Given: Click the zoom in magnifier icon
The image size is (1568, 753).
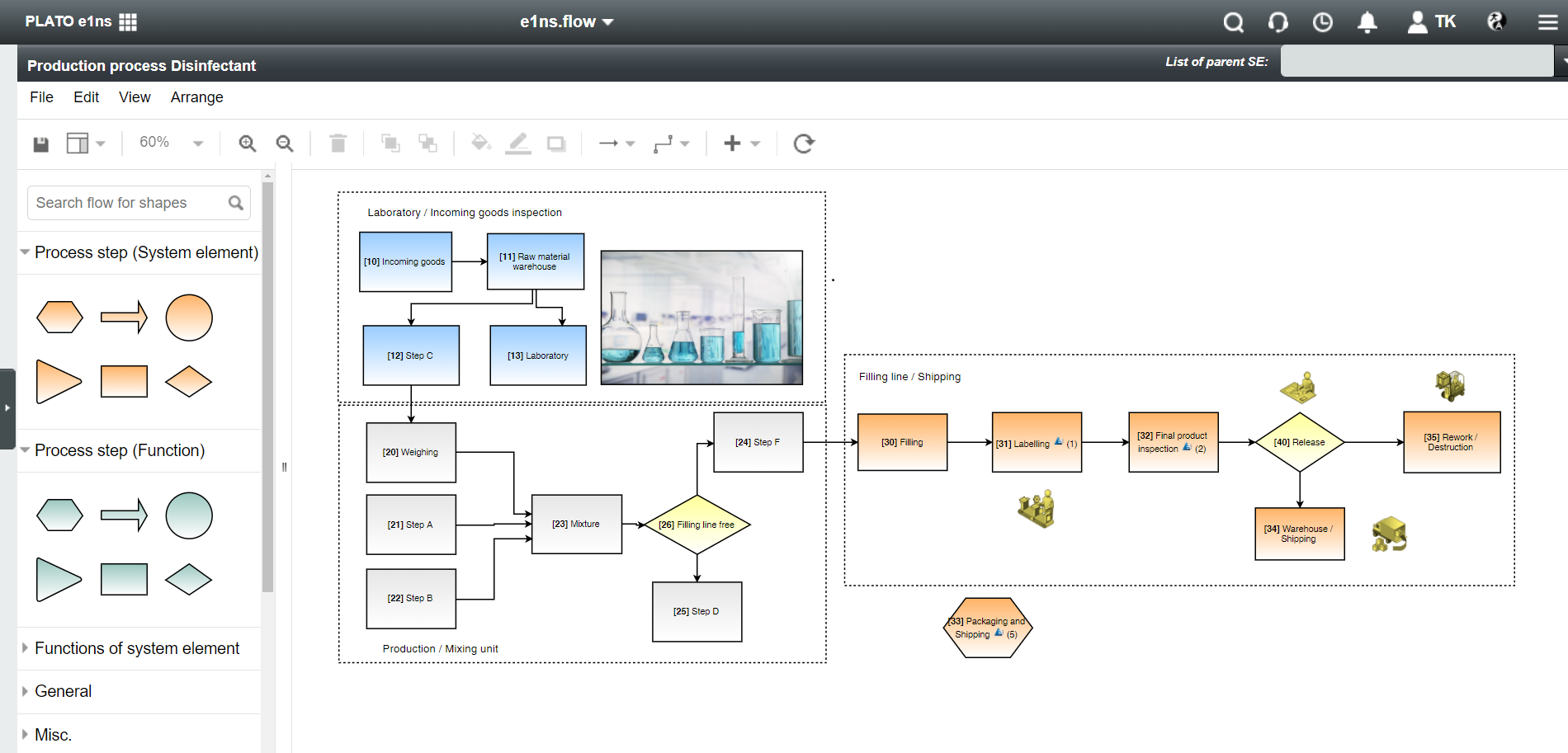Looking at the screenshot, I should tap(247, 144).
